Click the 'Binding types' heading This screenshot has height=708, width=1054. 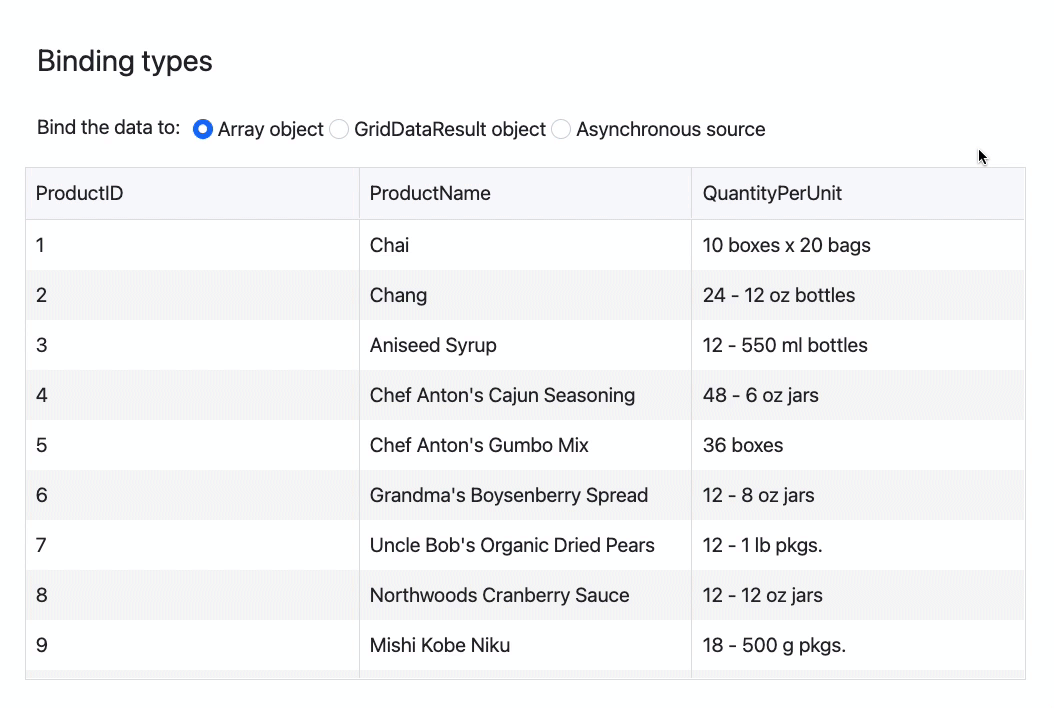(125, 61)
